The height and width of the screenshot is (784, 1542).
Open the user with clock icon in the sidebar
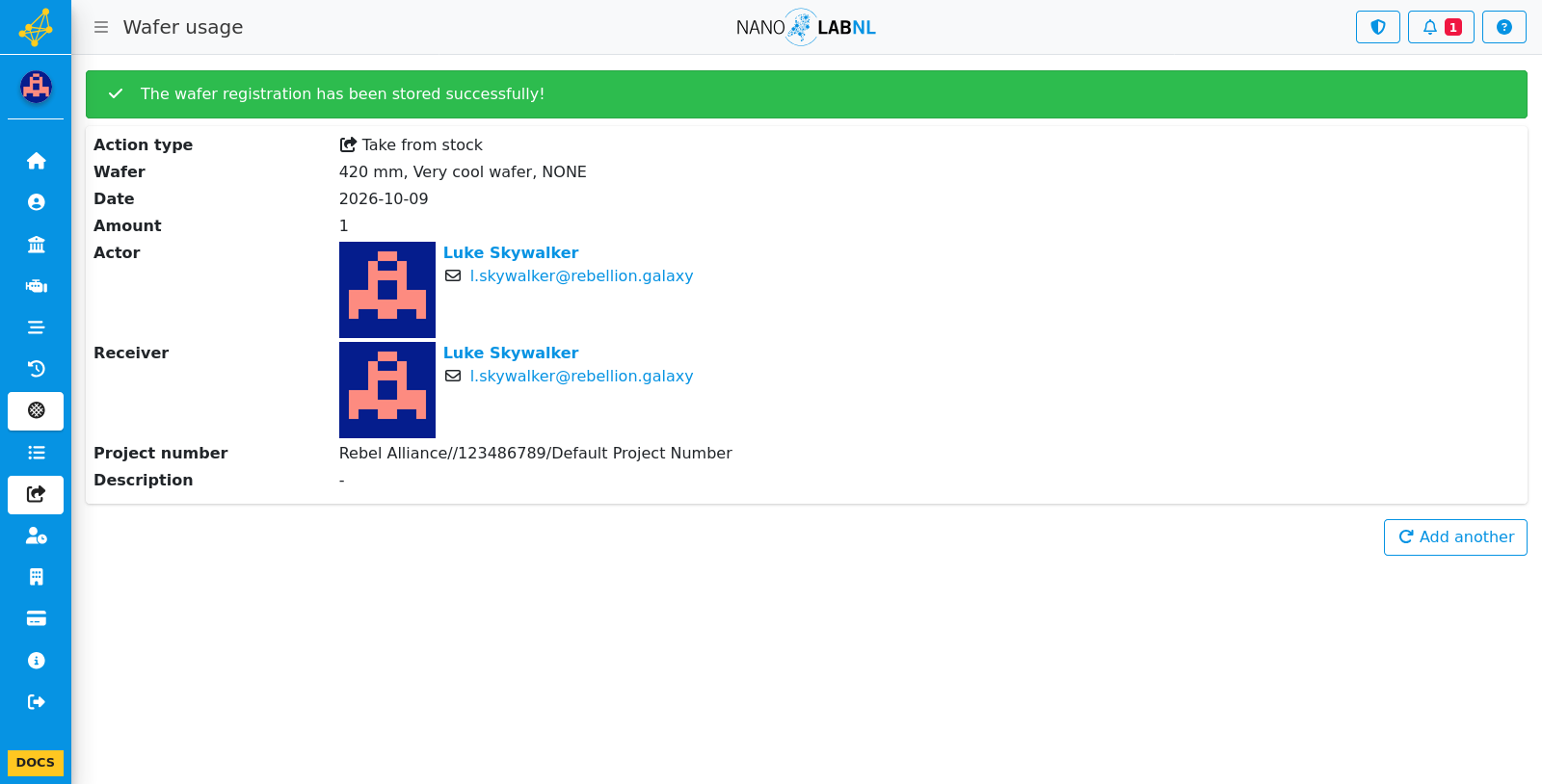pos(36,536)
